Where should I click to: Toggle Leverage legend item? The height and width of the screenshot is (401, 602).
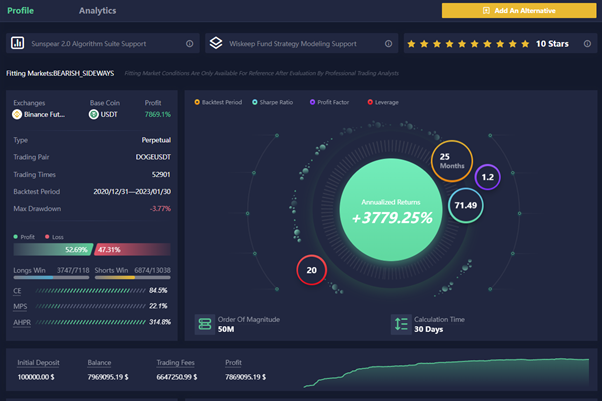[383, 102]
